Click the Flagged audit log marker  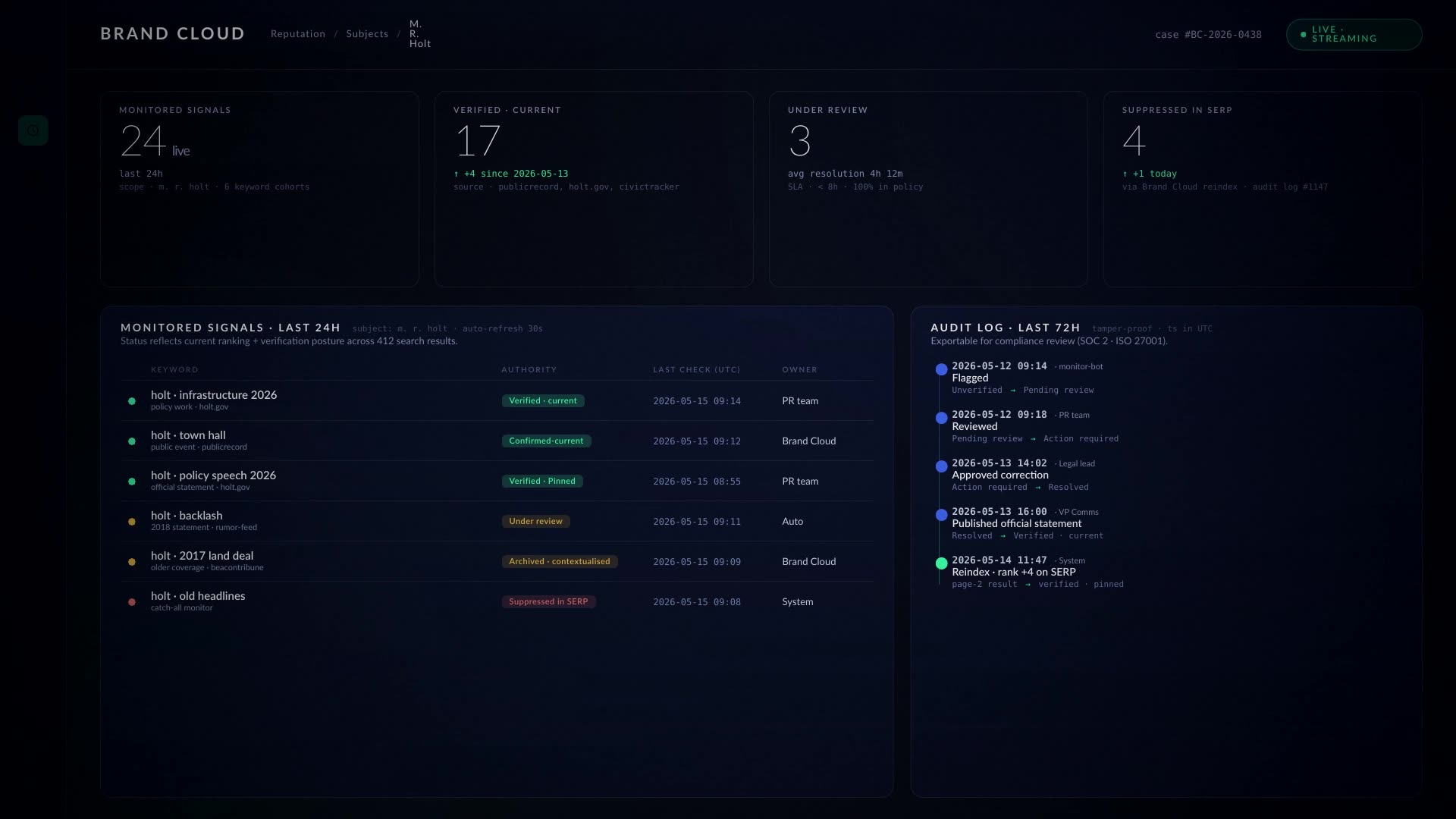[x=941, y=369]
